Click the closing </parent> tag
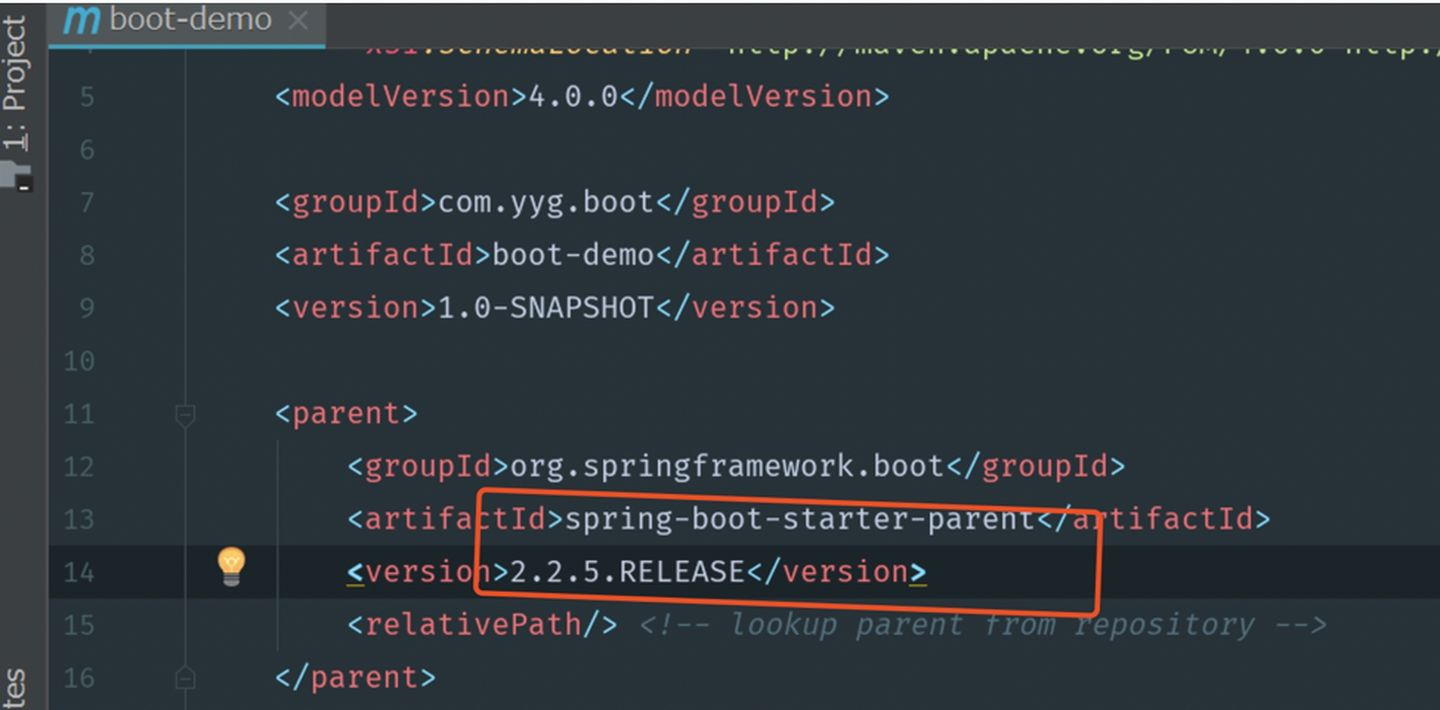 [356, 678]
